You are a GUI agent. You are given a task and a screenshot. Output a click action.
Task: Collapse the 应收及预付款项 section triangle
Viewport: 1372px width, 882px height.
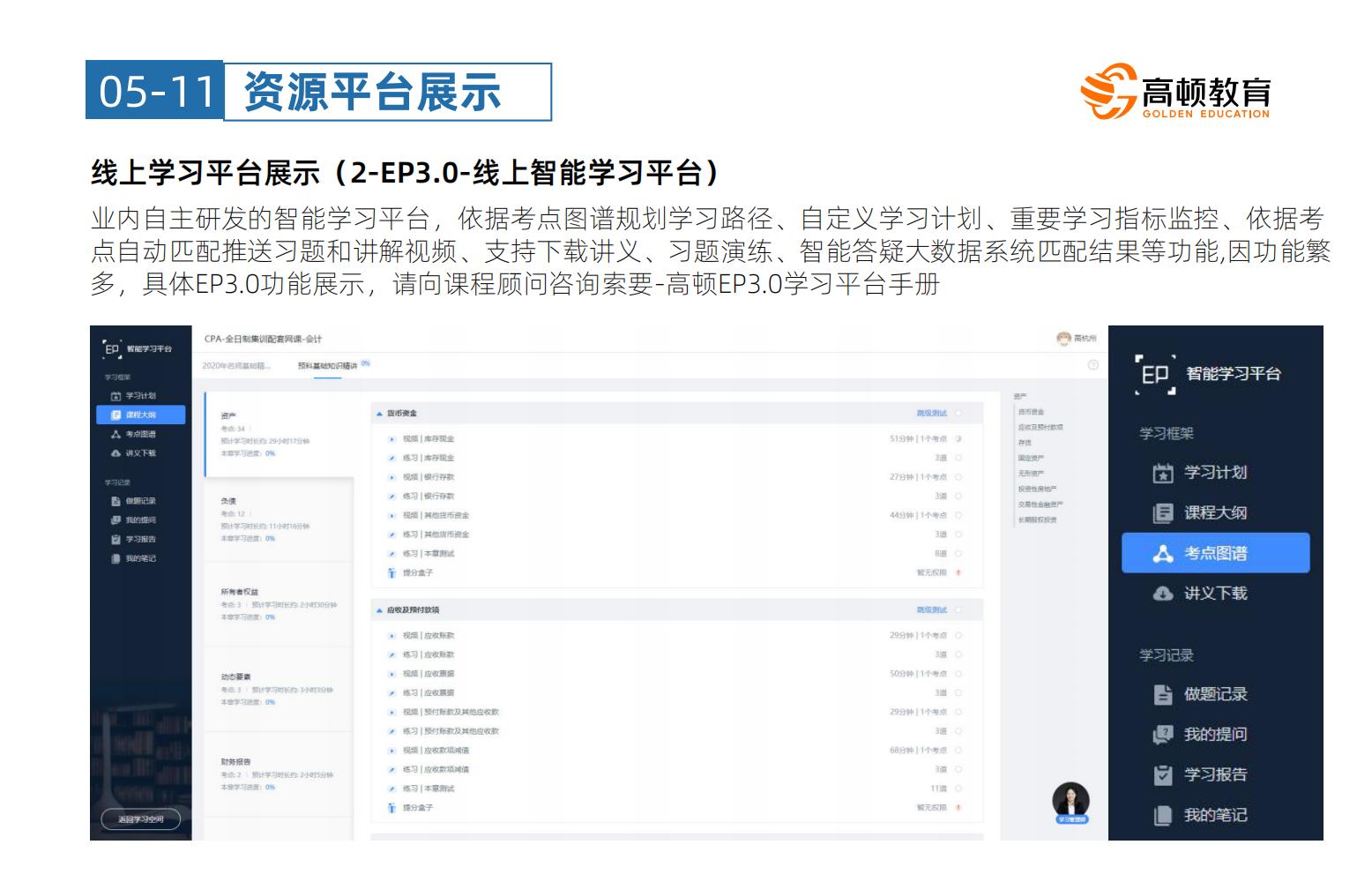coord(379,610)
